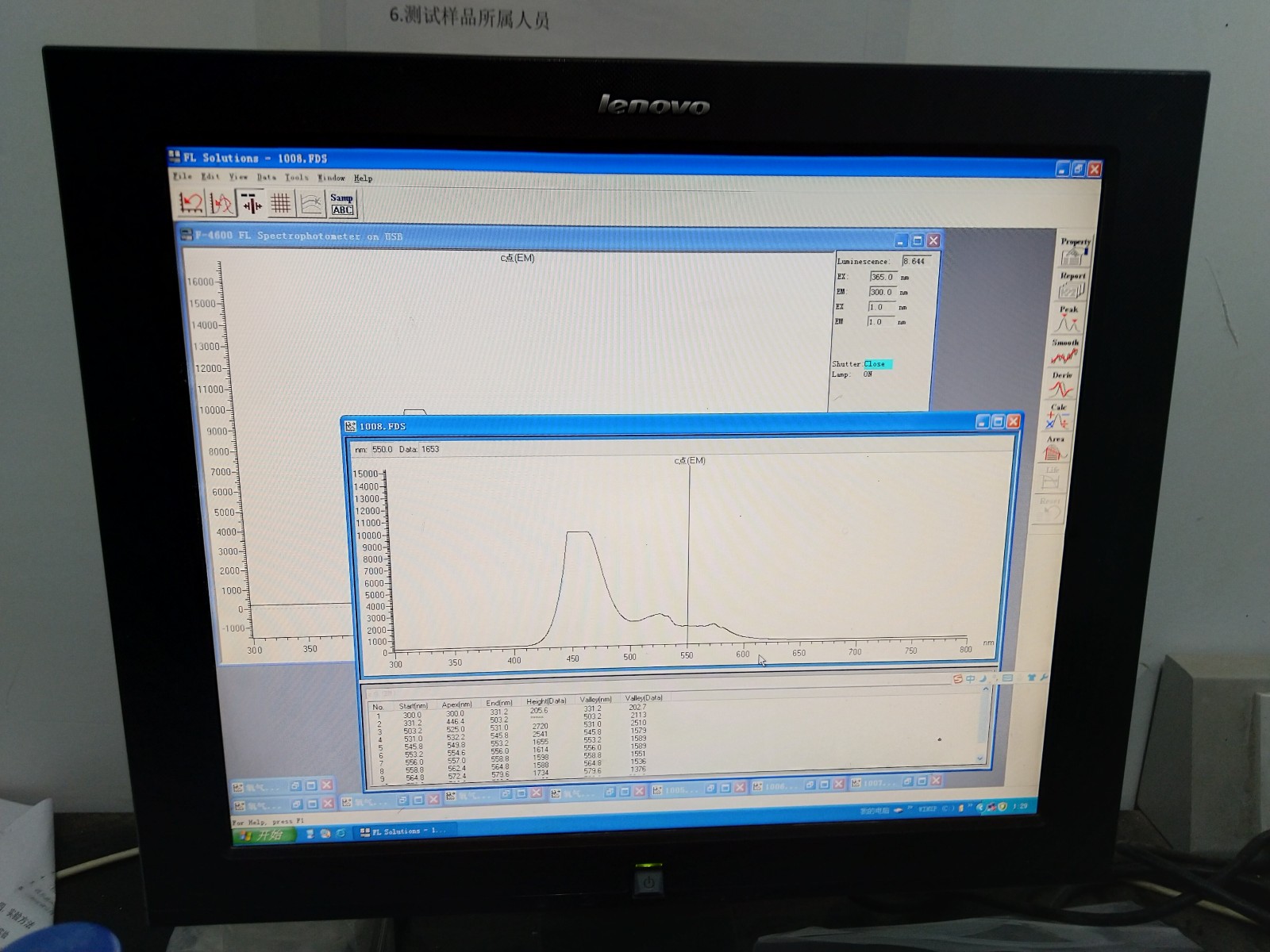Open the Edit menu
Viewport: 1270px width, 952px height.
(x=210, y=177)
